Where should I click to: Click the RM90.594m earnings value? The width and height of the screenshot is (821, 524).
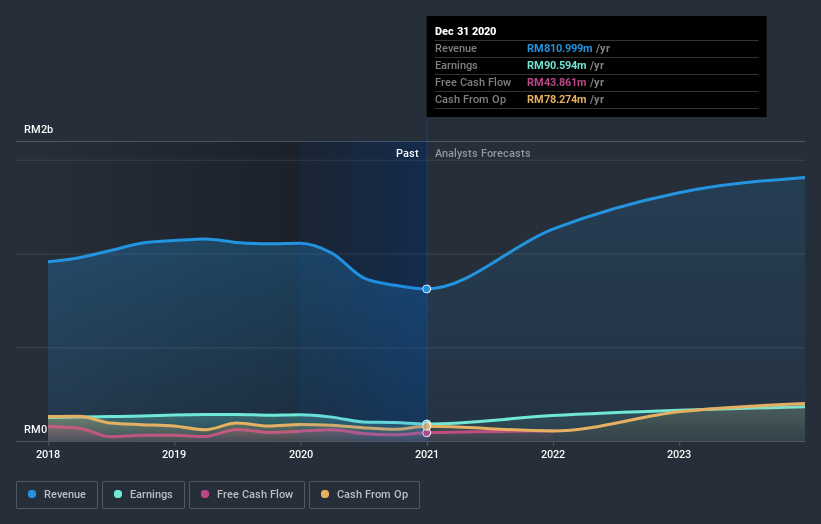click(x=556, y=65)
